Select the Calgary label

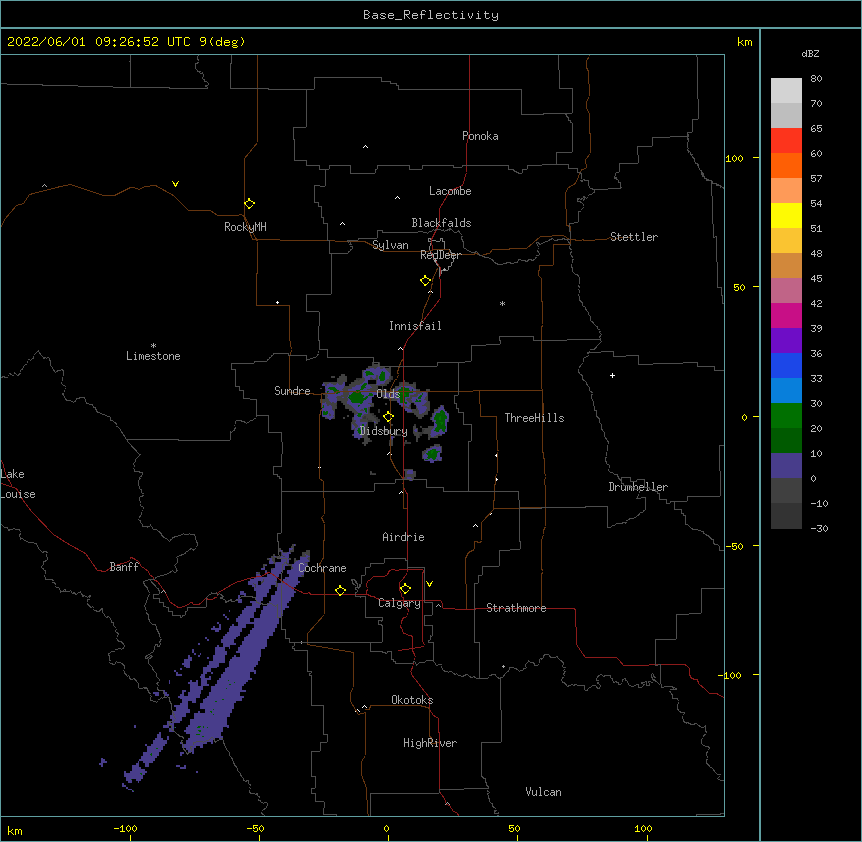(399, 603)
